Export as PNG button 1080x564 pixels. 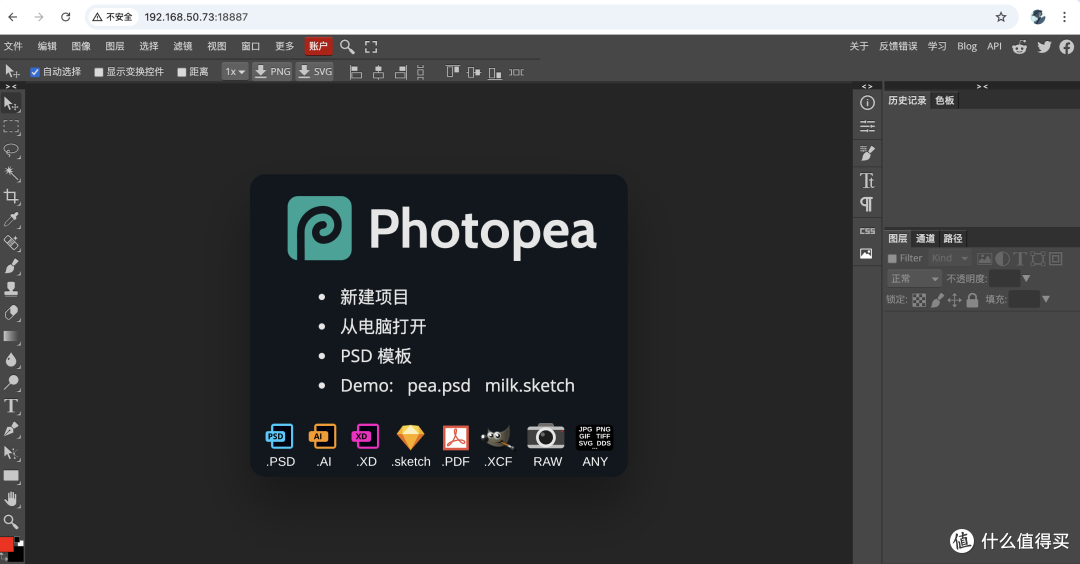point(272,72)
